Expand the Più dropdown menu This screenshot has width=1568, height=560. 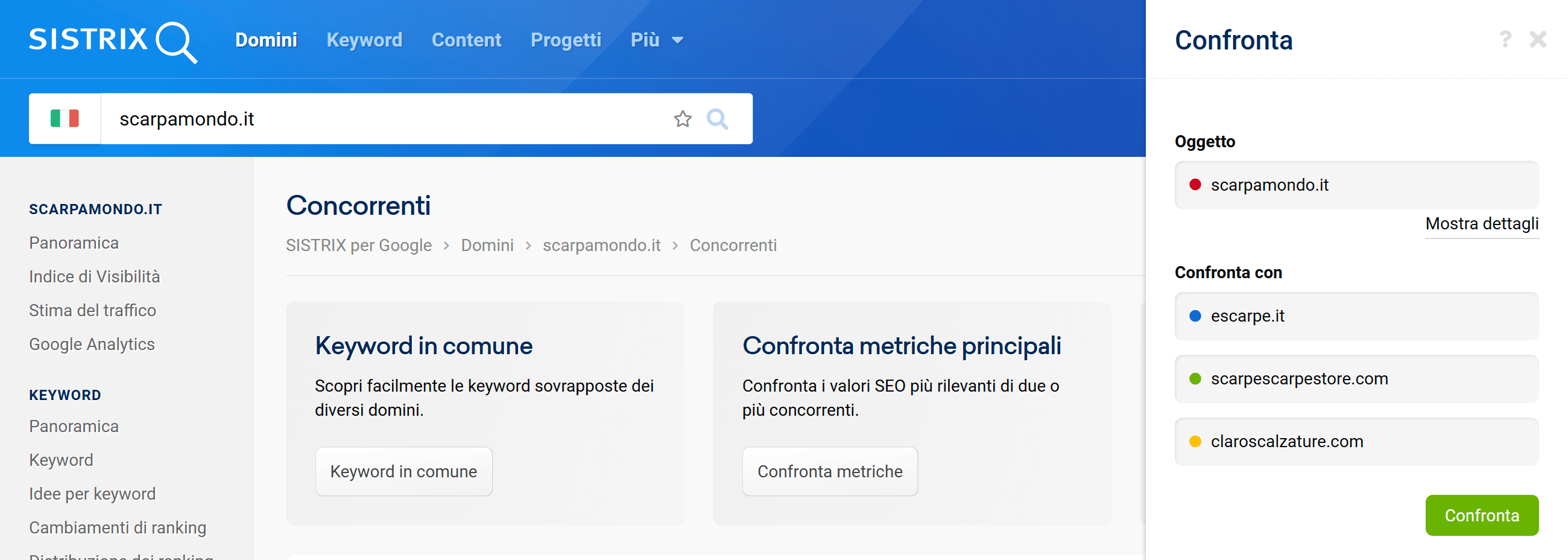click(x=657, y=40)
